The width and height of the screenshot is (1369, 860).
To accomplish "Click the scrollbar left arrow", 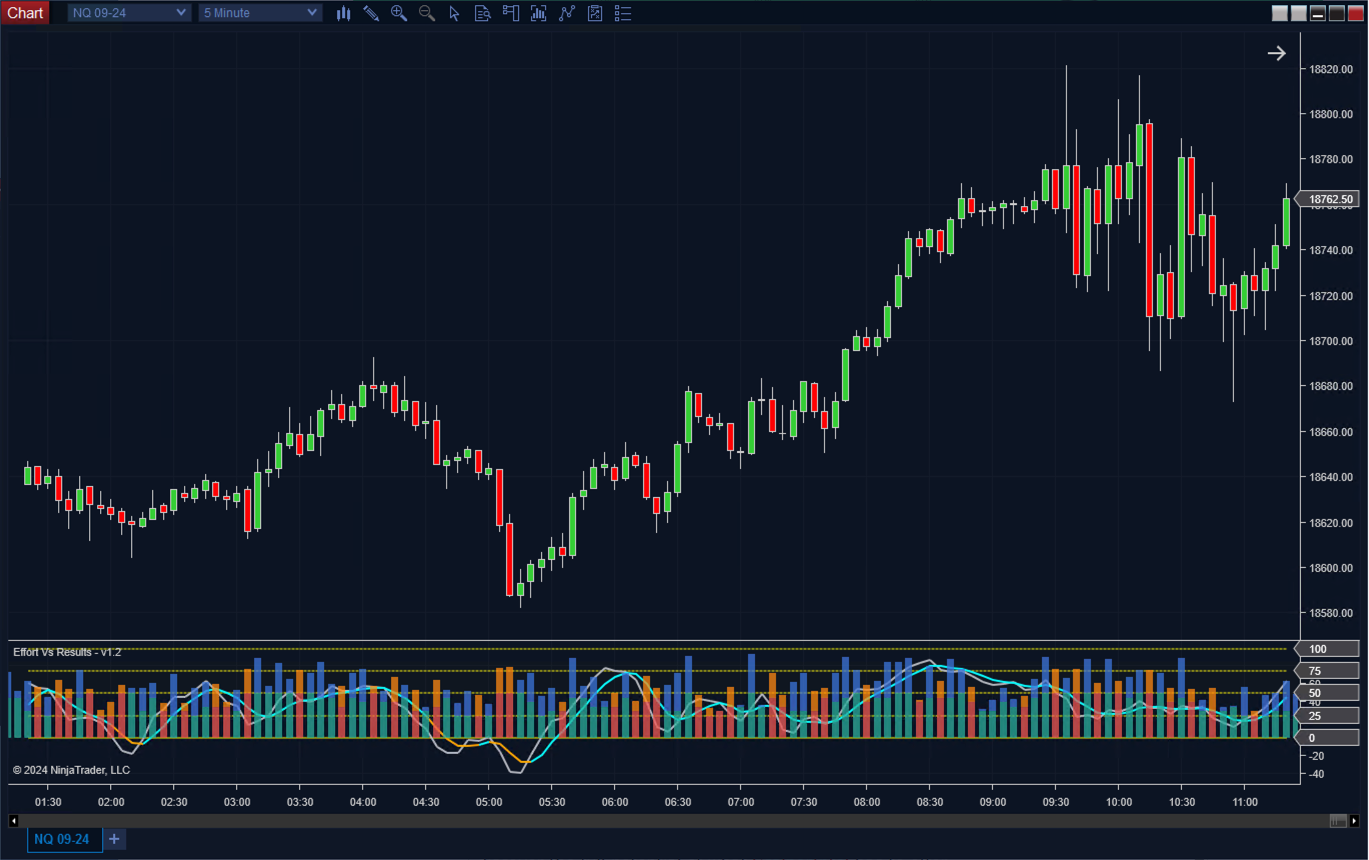I will (x=14, y=821).
